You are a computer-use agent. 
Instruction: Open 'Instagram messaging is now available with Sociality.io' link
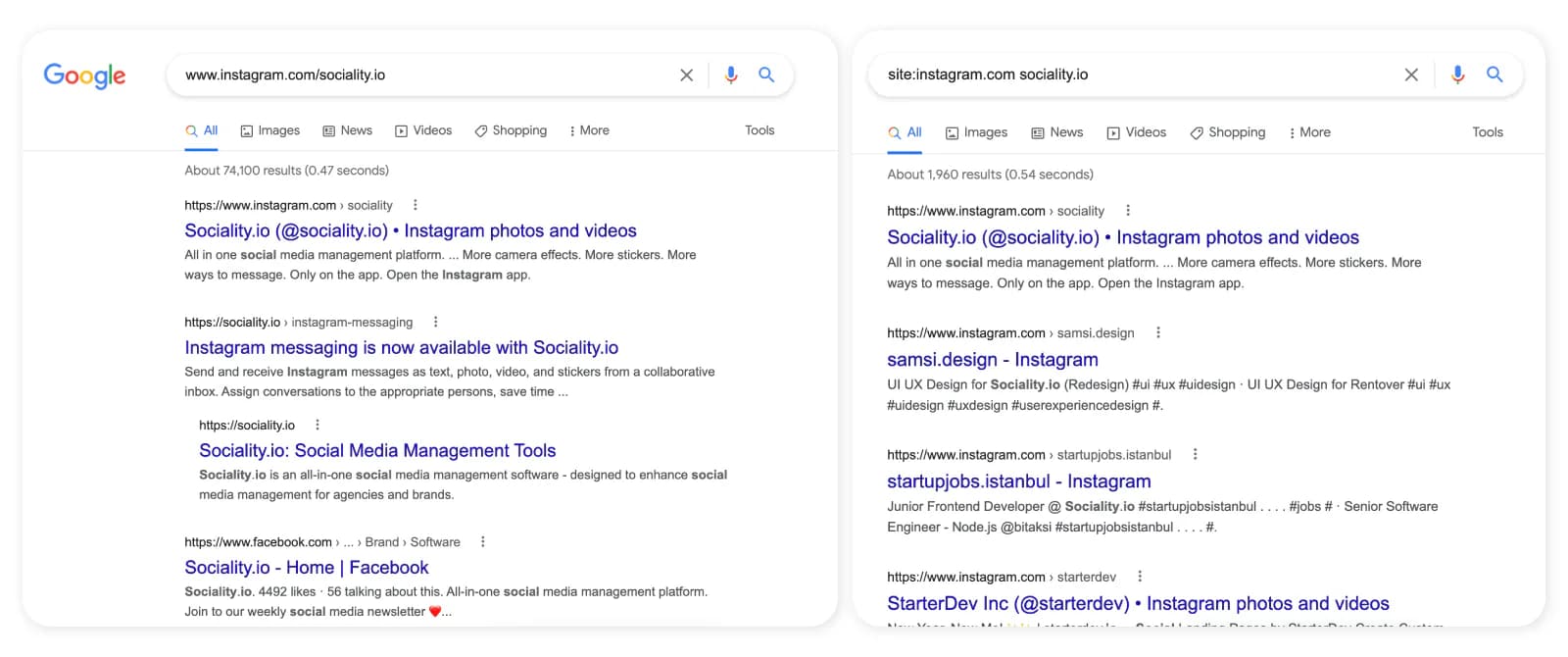pyautogui.click(x=402, y=347)
